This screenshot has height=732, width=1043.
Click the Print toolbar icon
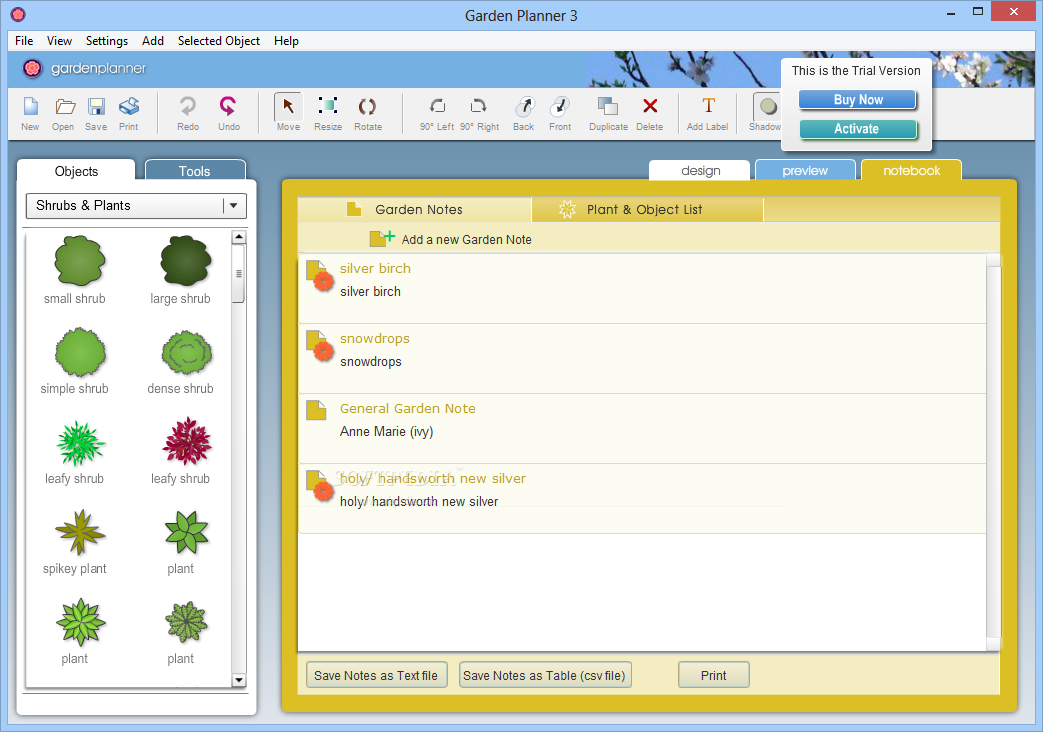click(x=129, y=106)
